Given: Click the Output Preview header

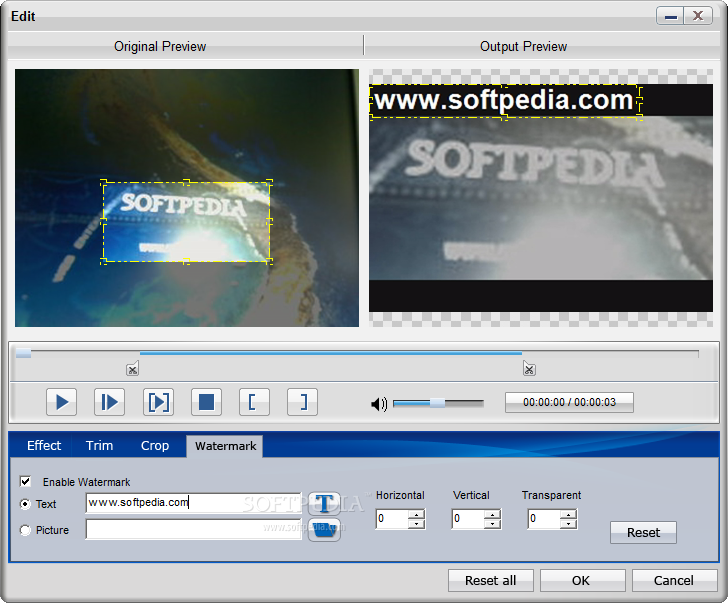Looking at the screenshot, I should (523, 46).
